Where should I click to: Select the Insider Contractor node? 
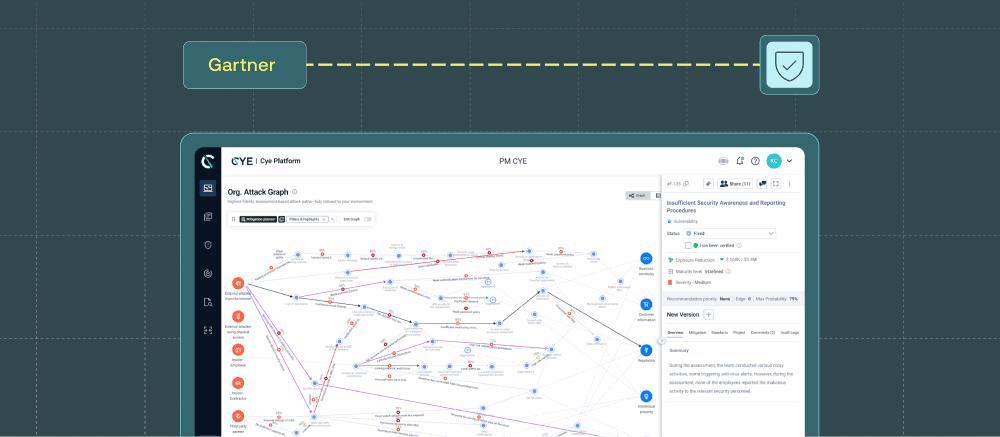[x=238, y=383]
